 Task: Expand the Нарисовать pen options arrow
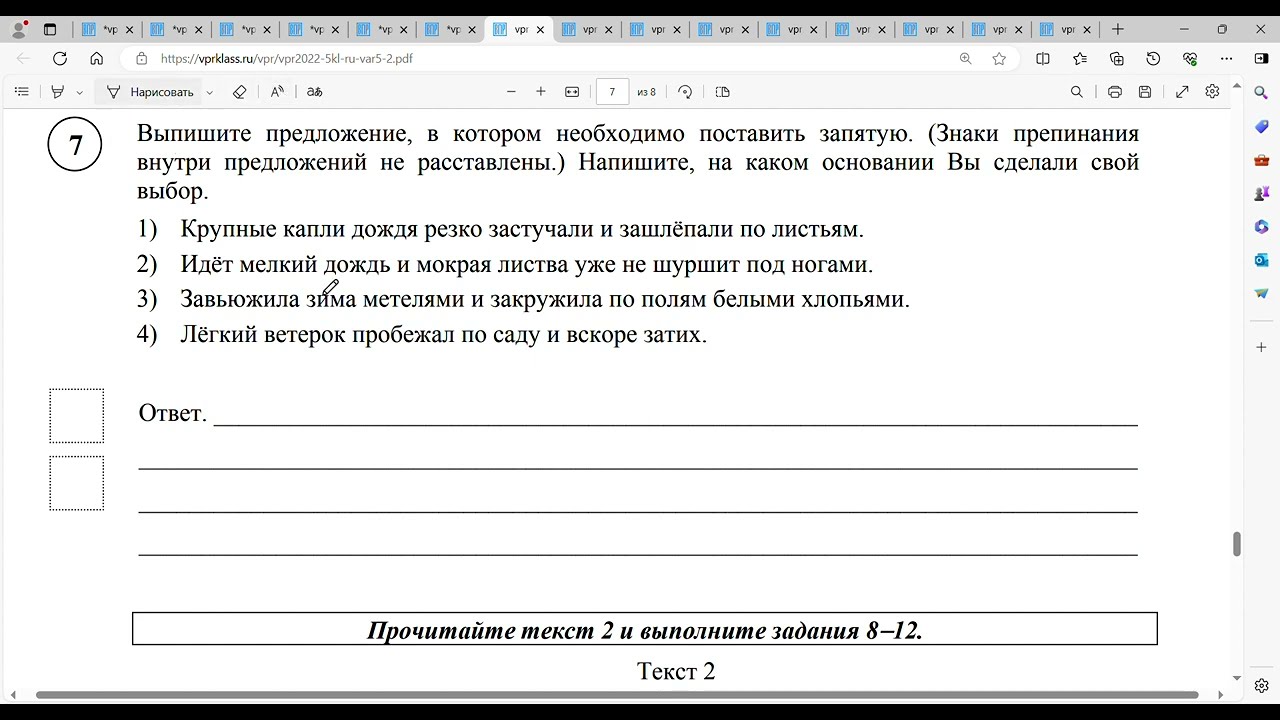point(210,92)
